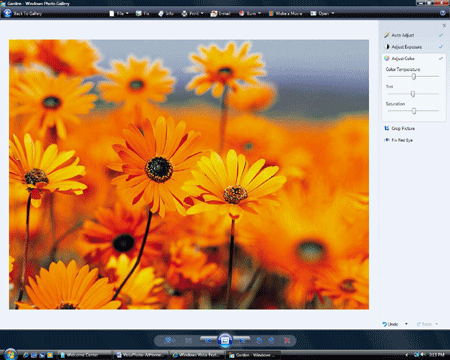Image resolution: width=450 pixels, height=360 pixels.
Task: Click the Back To Gallery arrow icon
Action: click(7, 13)
